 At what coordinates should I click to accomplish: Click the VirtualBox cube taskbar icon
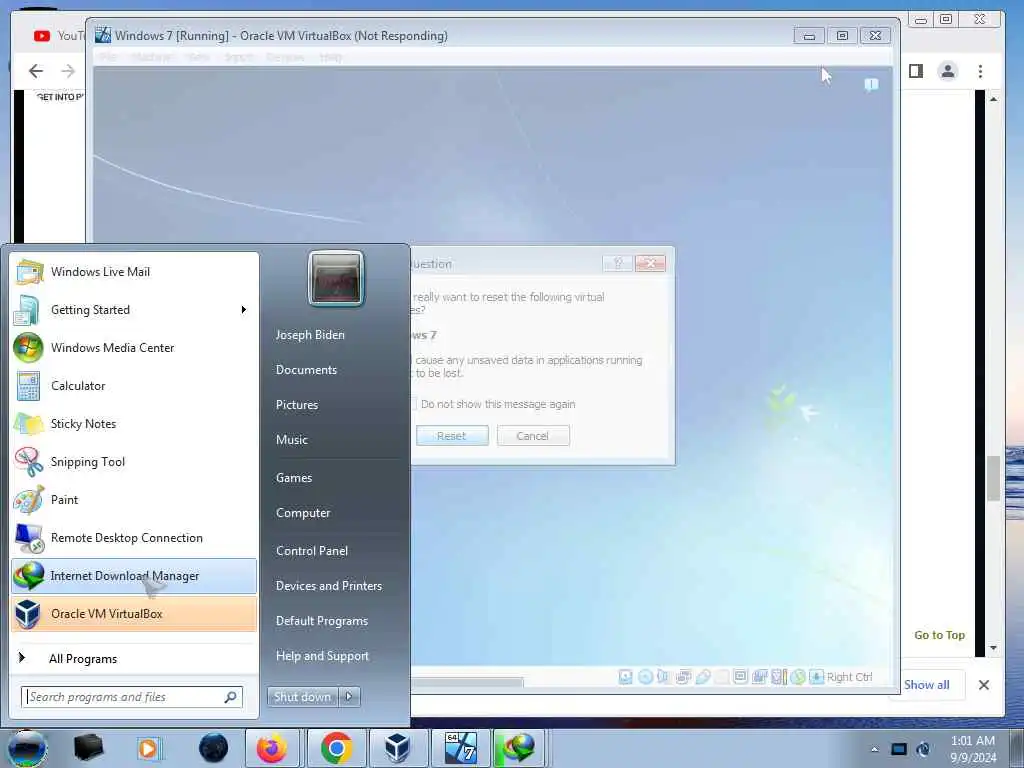click(397, 748)
